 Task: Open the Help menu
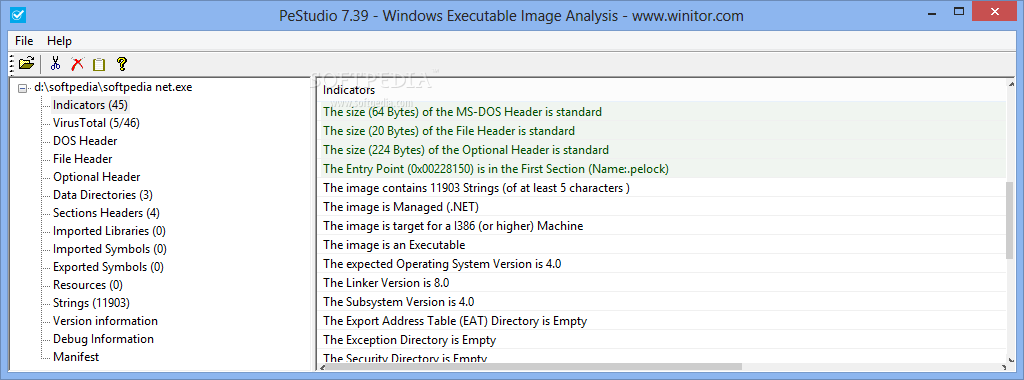coord(59,40)
